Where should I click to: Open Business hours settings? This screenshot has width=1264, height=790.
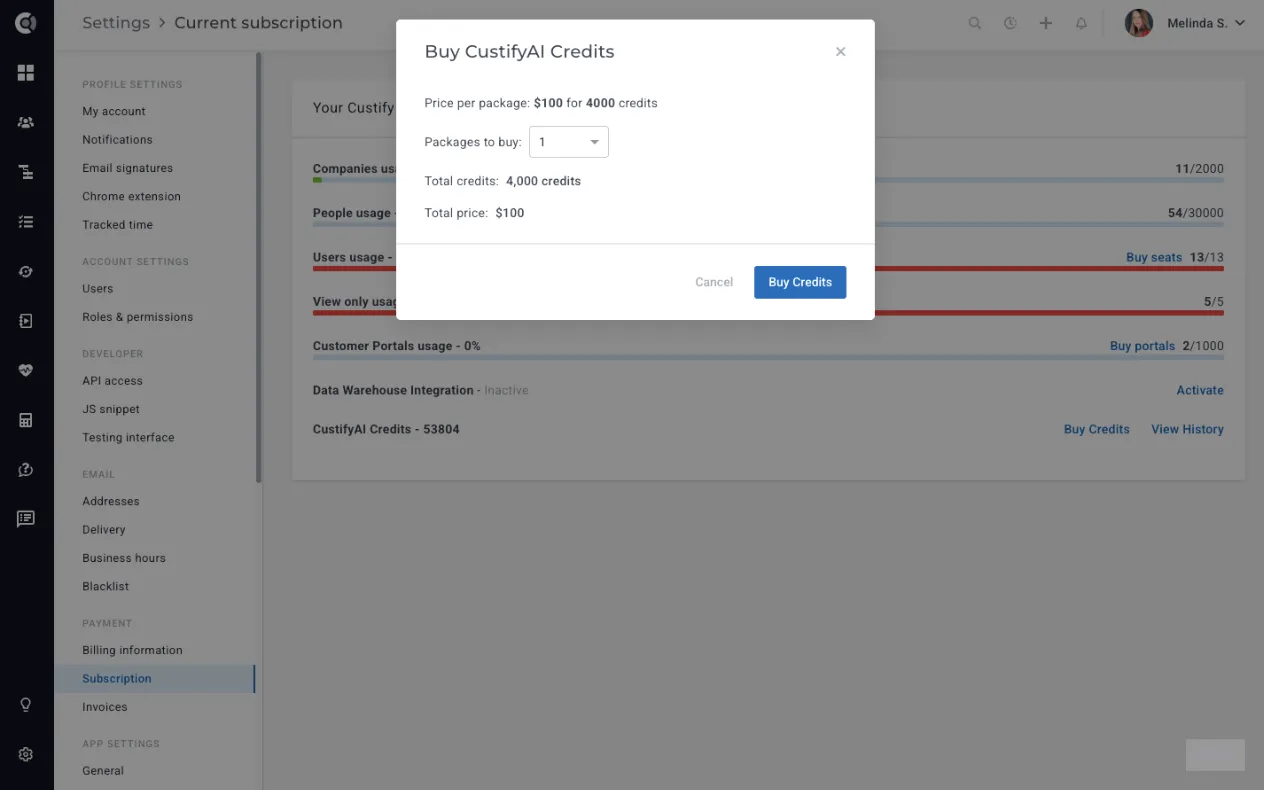coord(124,558)
